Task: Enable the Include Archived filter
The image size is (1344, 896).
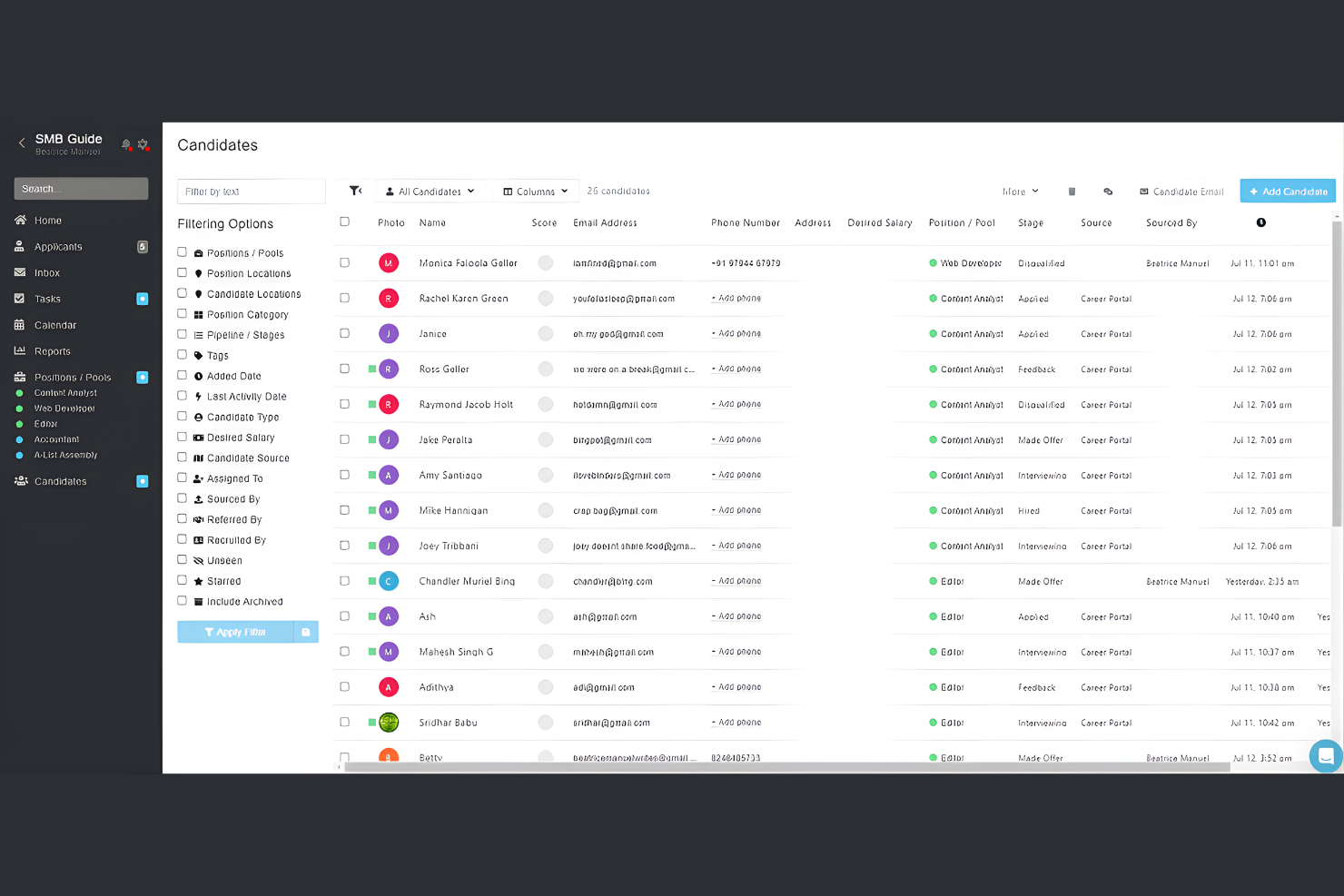Action: coord(182,601)
